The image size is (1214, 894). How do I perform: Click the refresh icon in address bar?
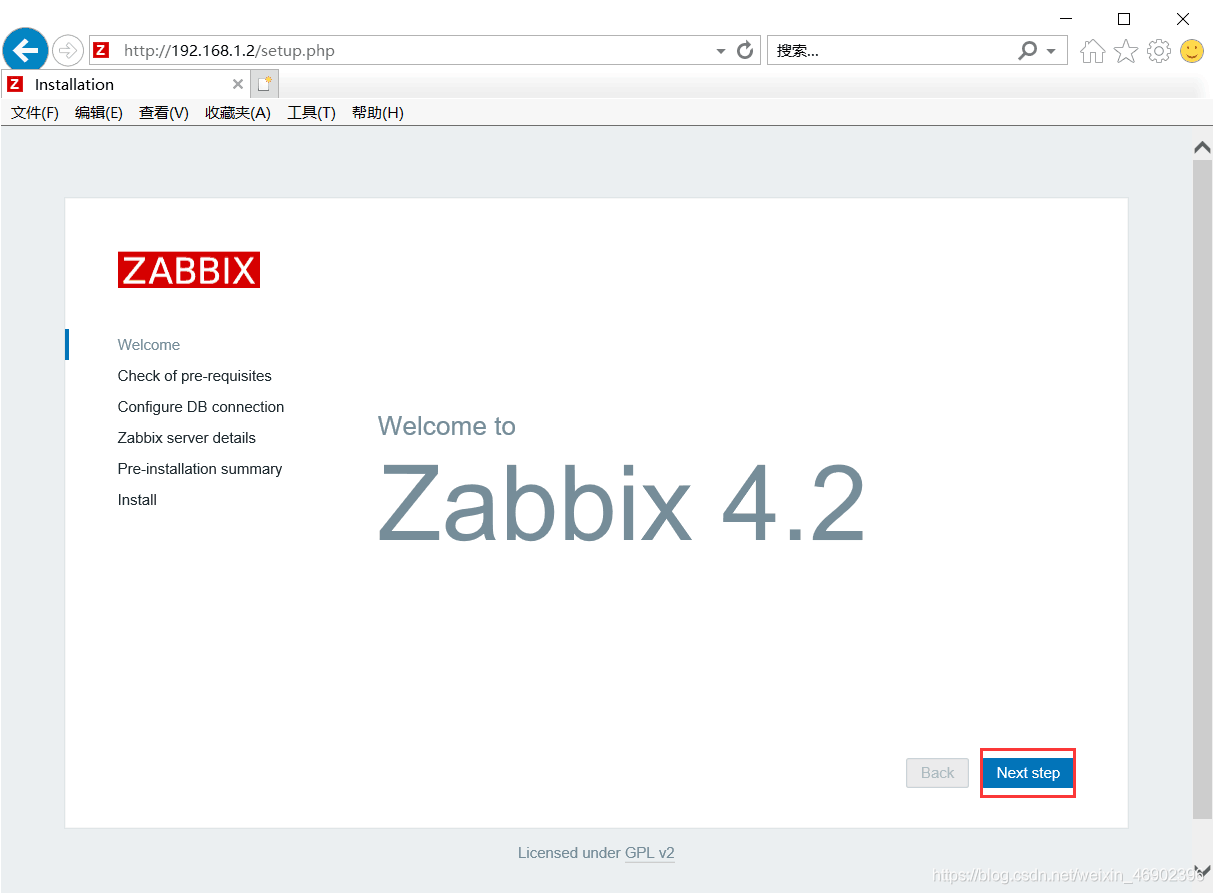tap(745, 50)
